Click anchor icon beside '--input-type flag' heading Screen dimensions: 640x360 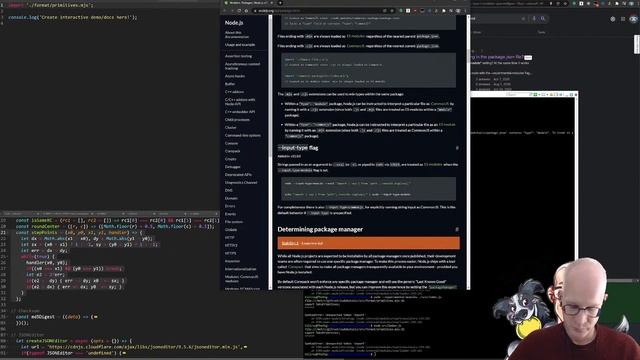pyautogui.click(x=457, y=148)
